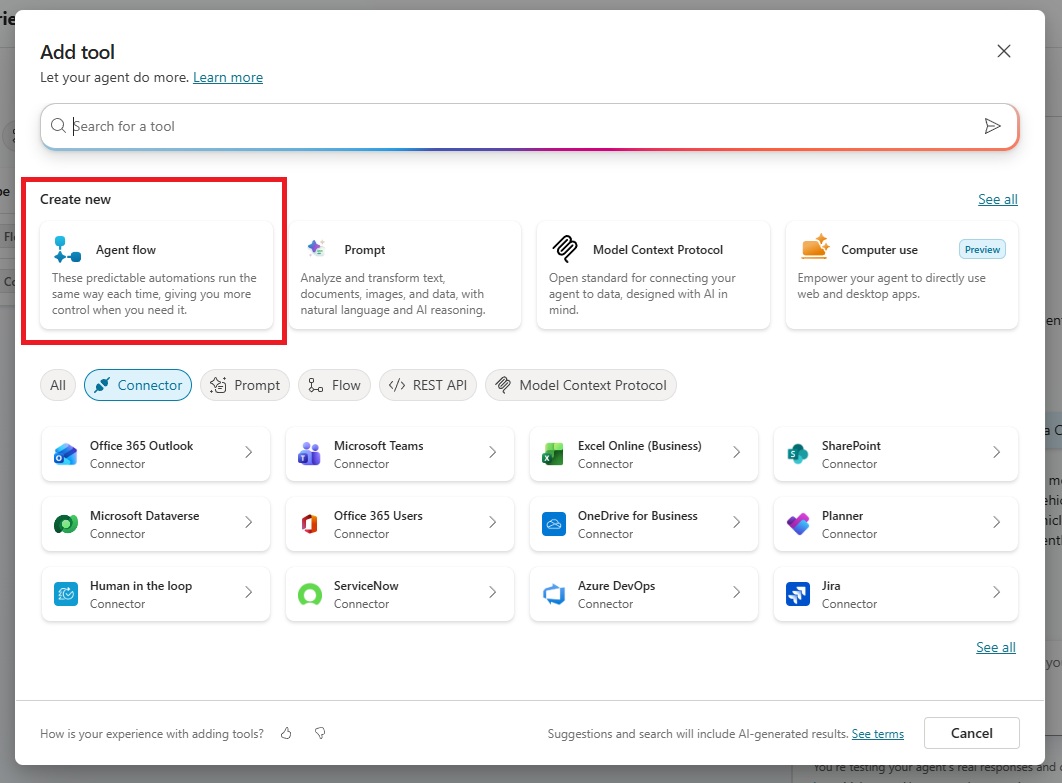Focus the Search for a tool field
1062x783 pixels.
tap(529, 126)
